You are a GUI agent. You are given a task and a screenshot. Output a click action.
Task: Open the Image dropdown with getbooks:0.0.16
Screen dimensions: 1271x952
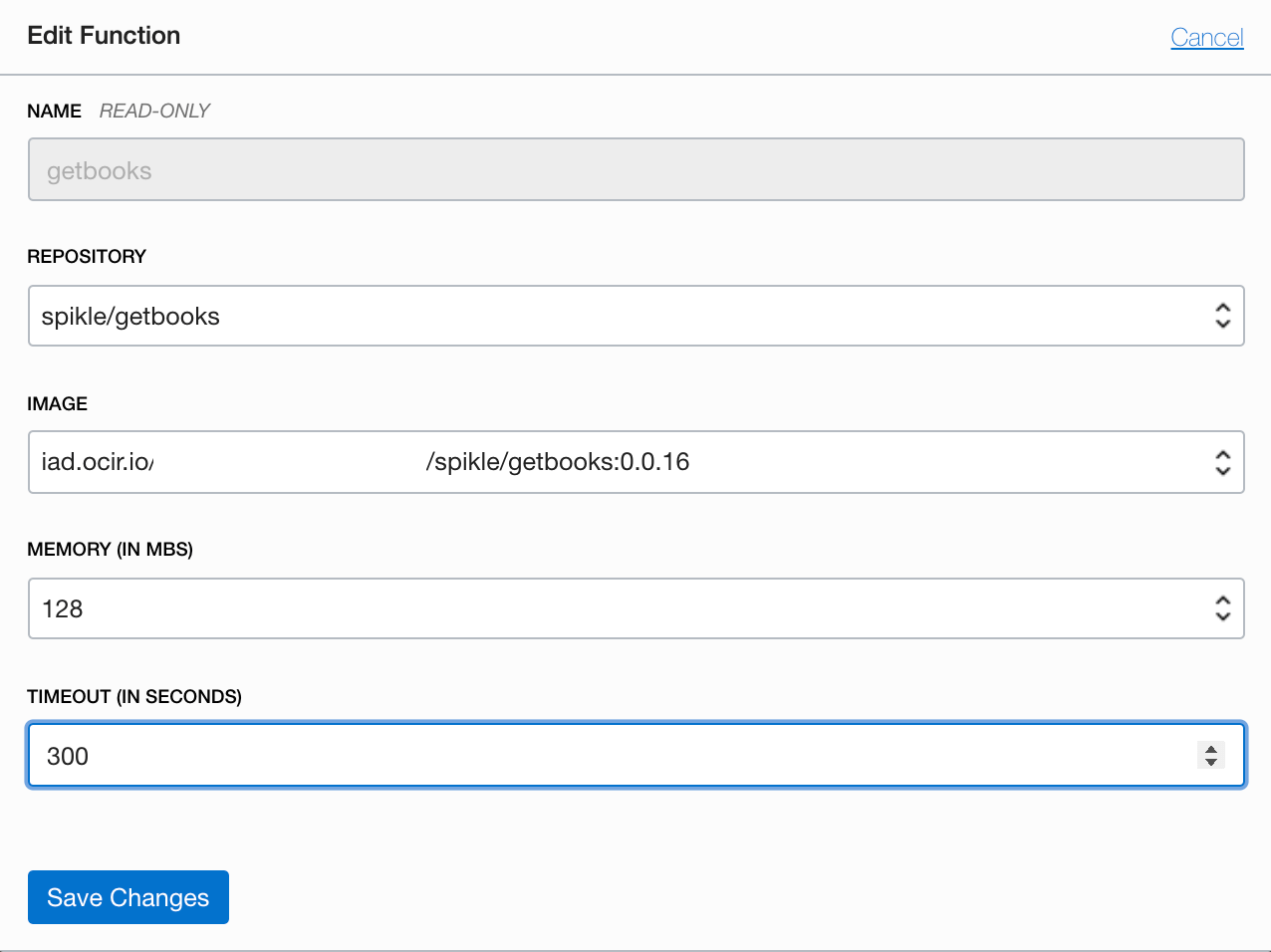click(x=618, y=462)
